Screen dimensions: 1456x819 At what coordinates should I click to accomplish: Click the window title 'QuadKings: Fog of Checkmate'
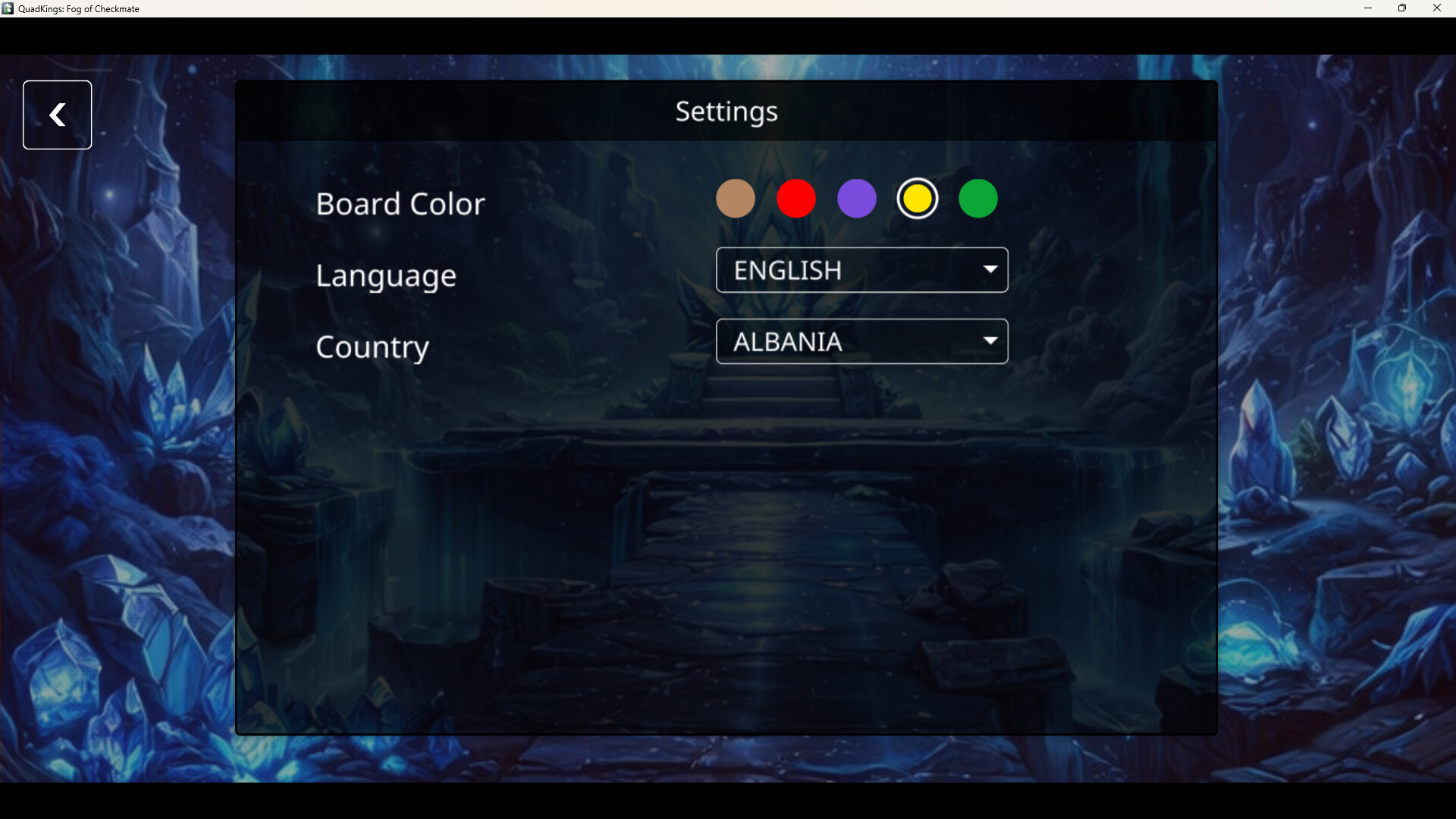click(79, 9)
